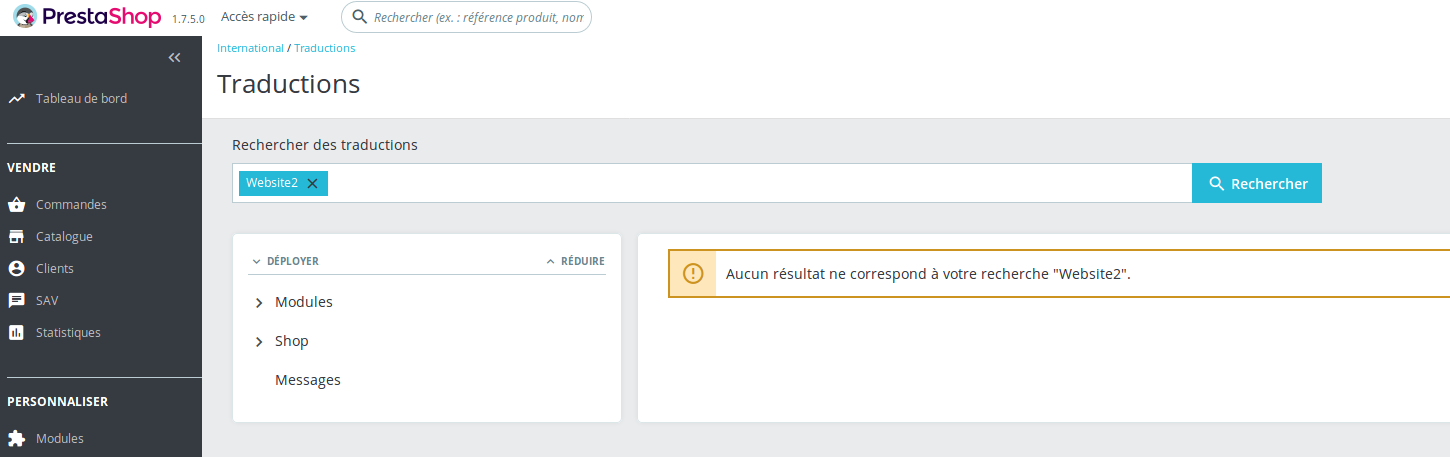Image resolution: width=1450 pixels, height=457 pixels.
Task: Open the International breadcrumb link
Action: [250, 48]
